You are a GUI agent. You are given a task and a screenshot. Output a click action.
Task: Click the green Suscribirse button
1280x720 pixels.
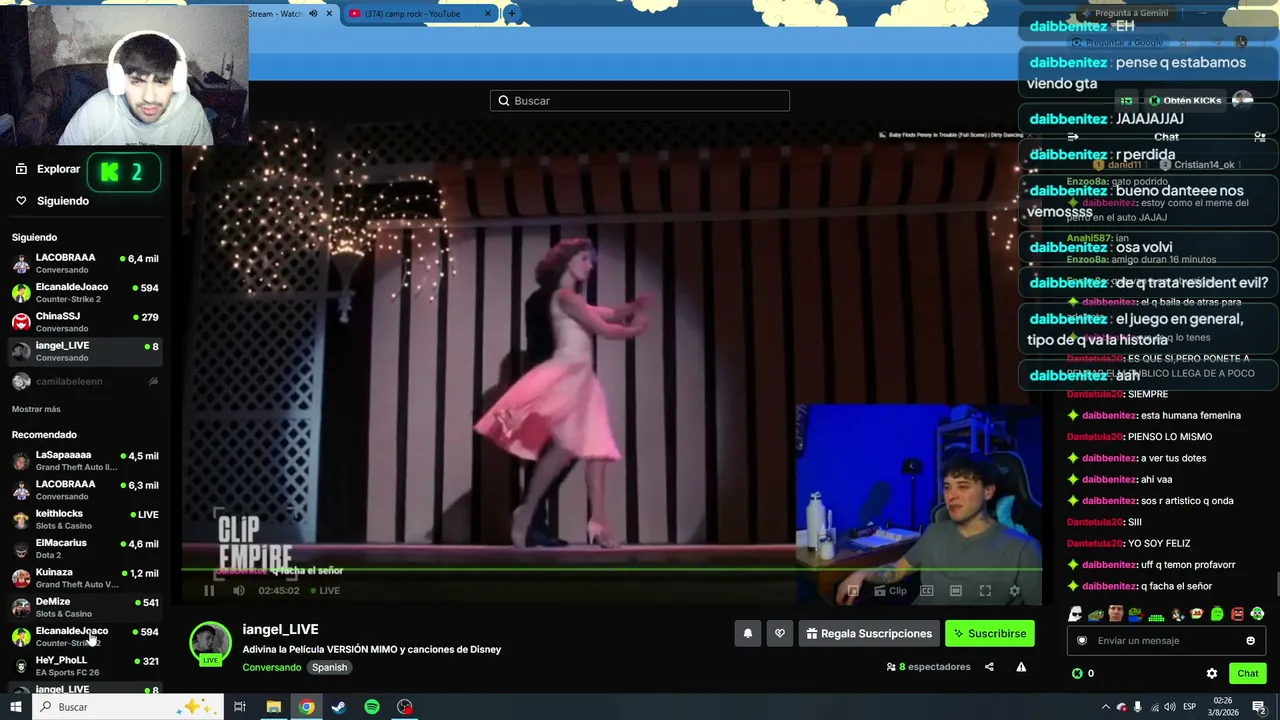tap(990, 633)
